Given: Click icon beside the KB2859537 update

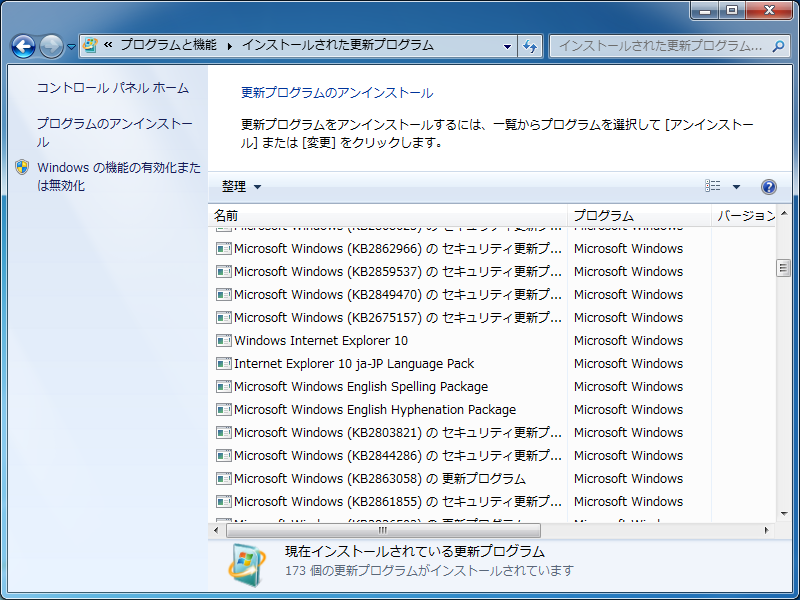Looking at the screenshot, I should coord(223,271).
